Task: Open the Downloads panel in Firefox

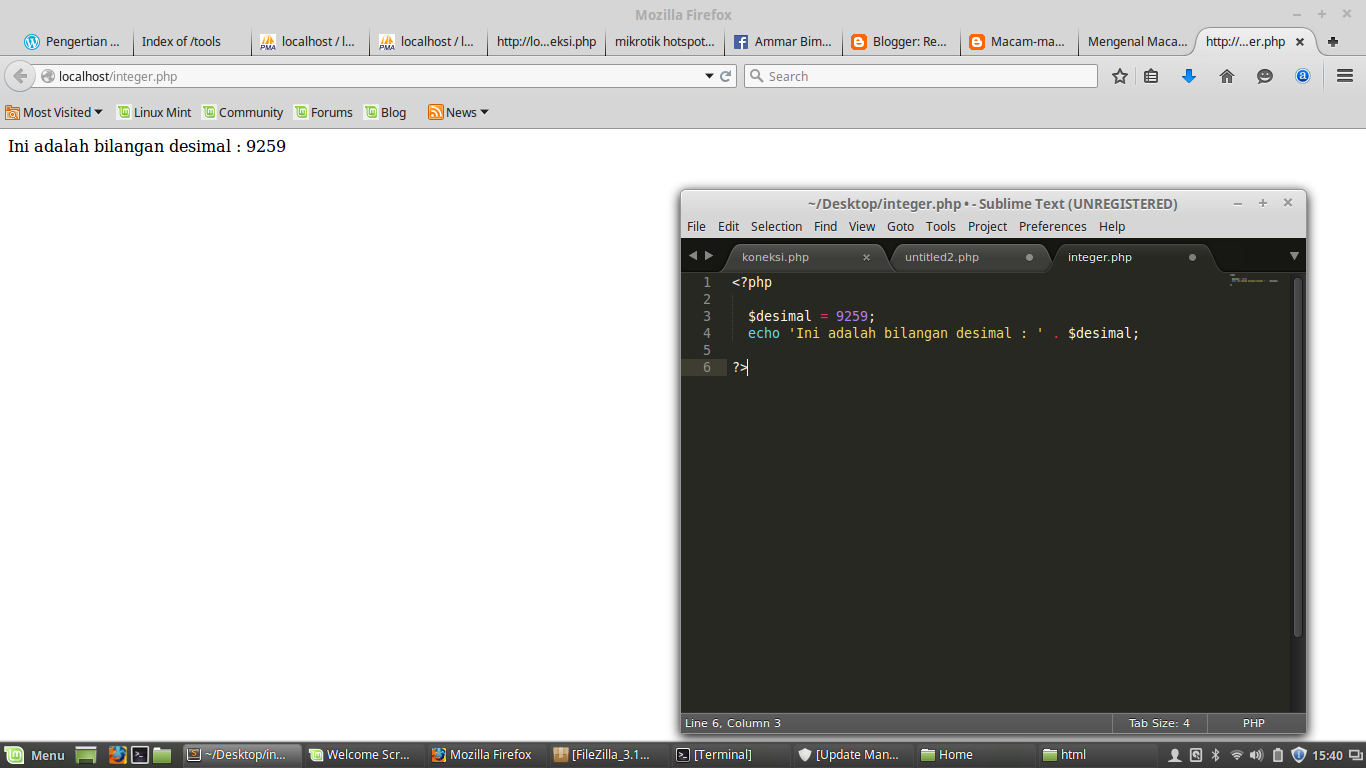Action: [1189, 76]
